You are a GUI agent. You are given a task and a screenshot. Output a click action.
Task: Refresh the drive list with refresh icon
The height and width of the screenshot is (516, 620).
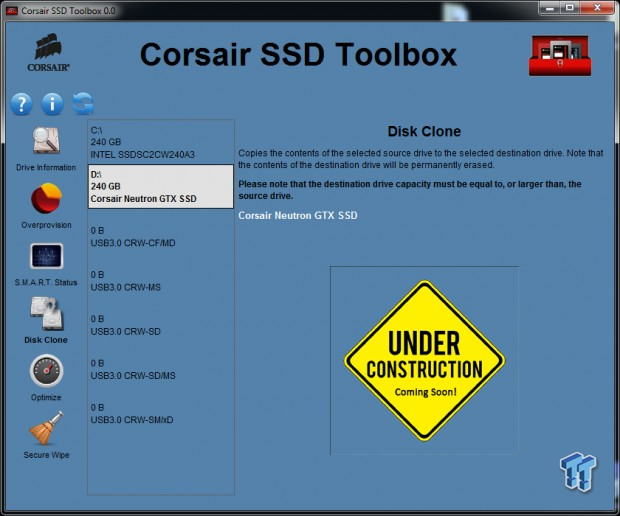83,104
